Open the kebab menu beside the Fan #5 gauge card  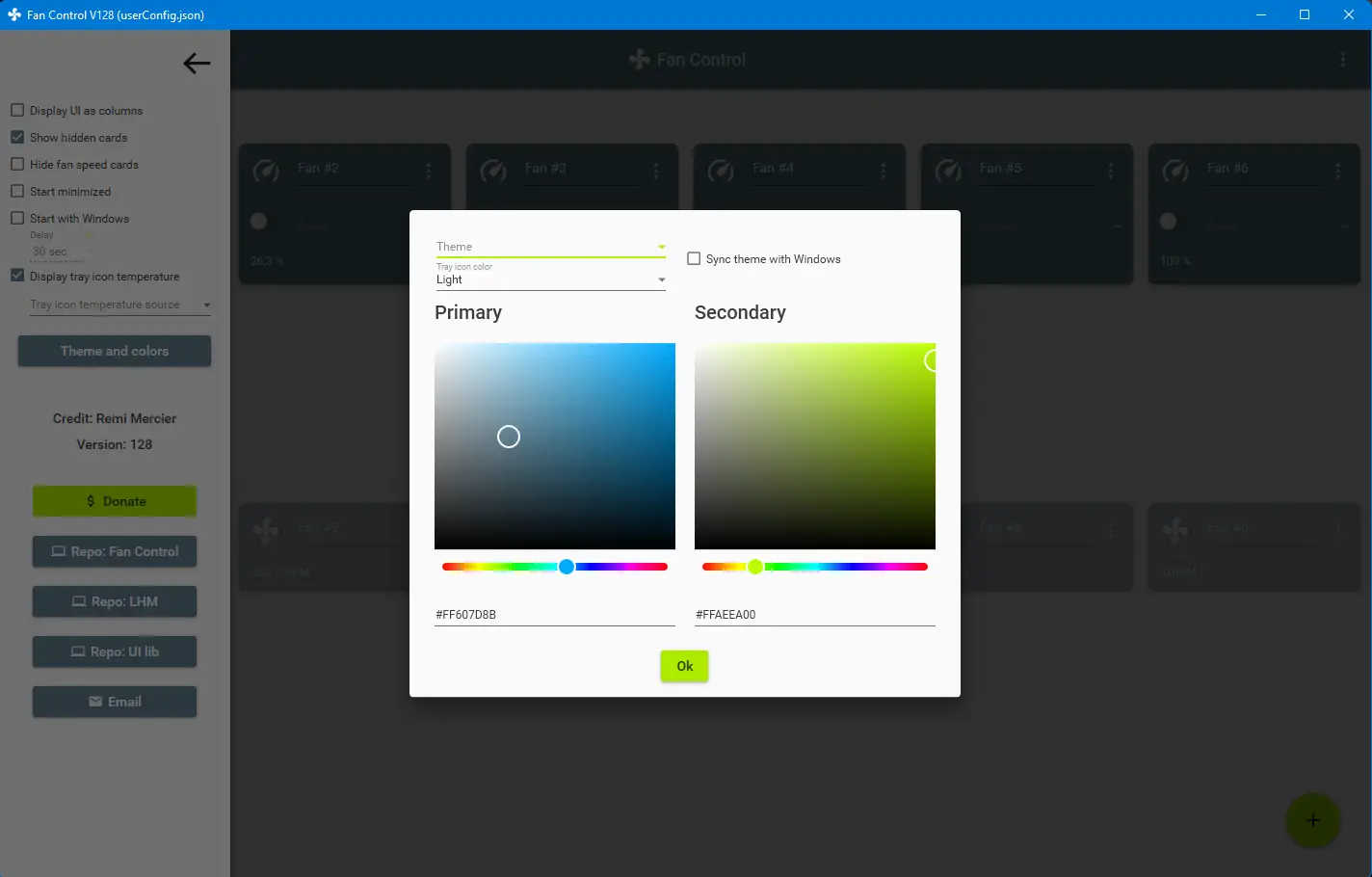1111,171
